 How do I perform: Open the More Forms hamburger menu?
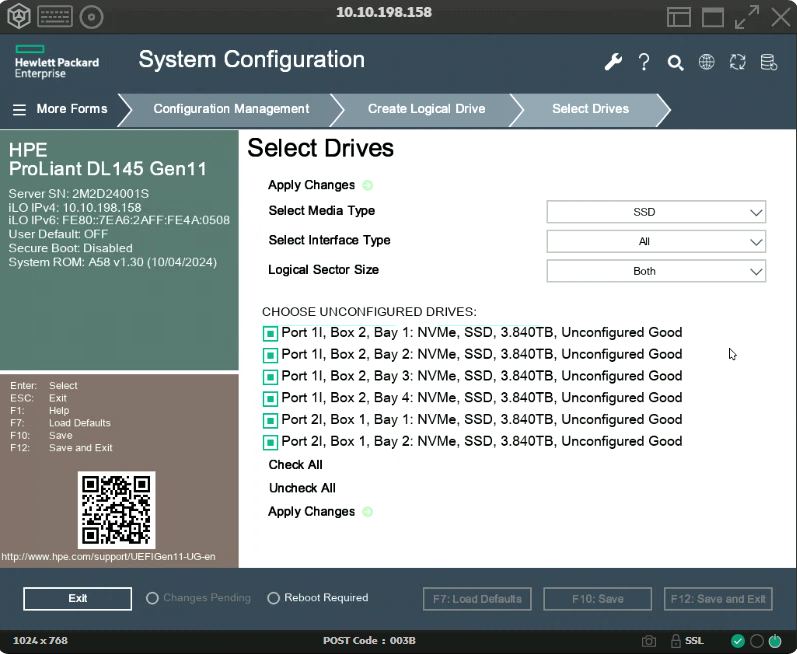(19, 109)
